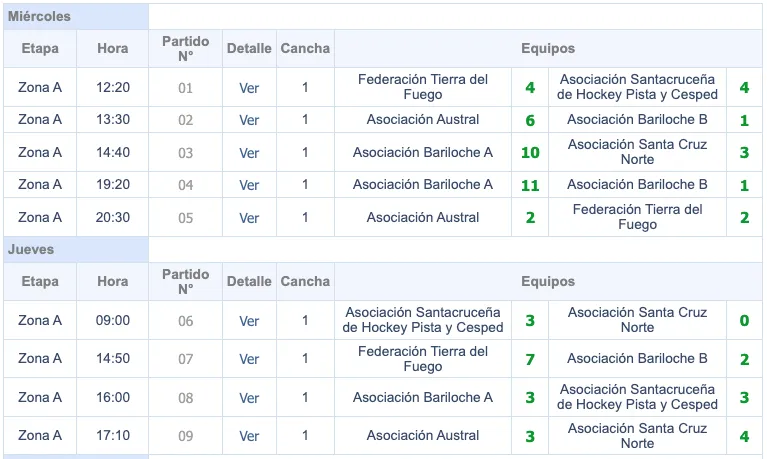Click the 17:10 time cell

(x=113, y=435)
